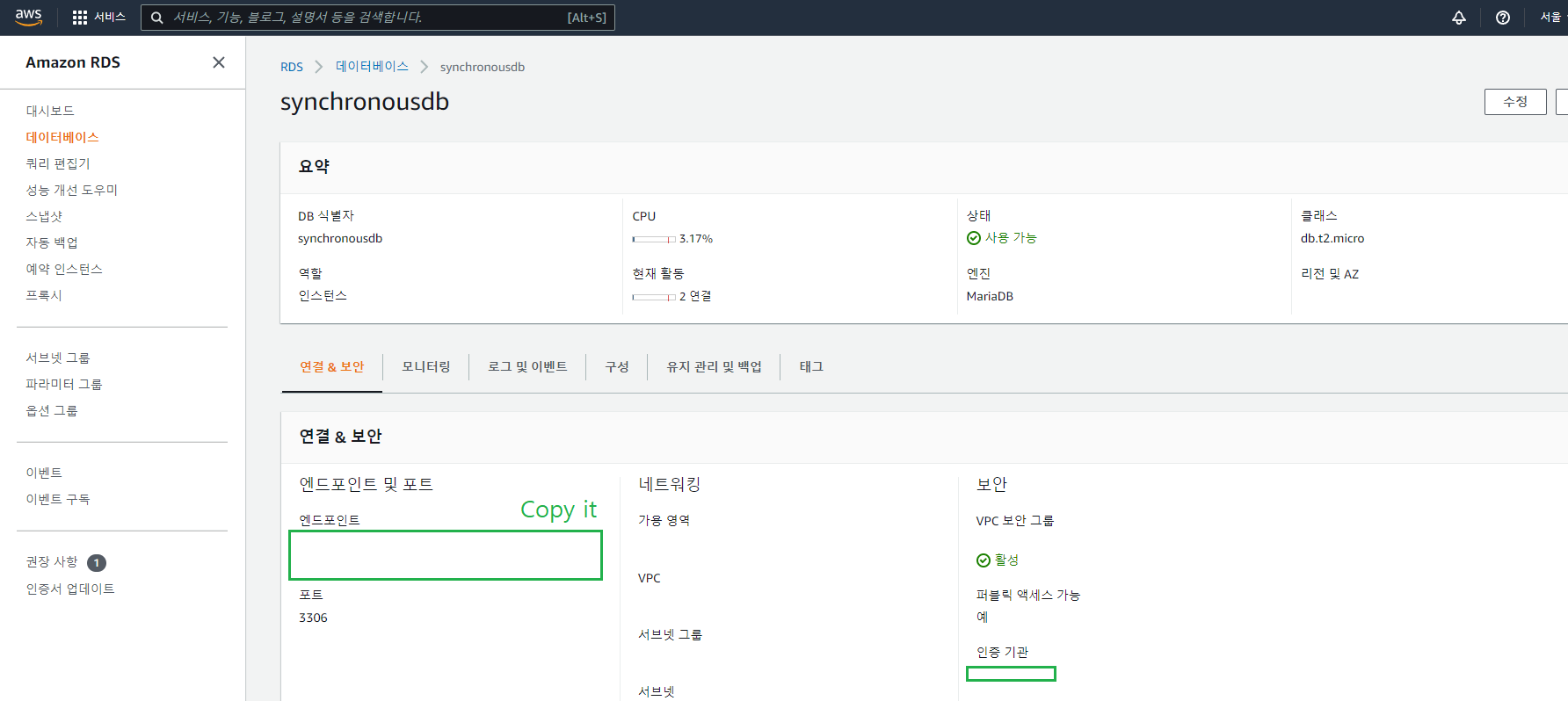Switch to the 태그 tab
Screen dimensions: 1568x701
[x=811, y=367]
